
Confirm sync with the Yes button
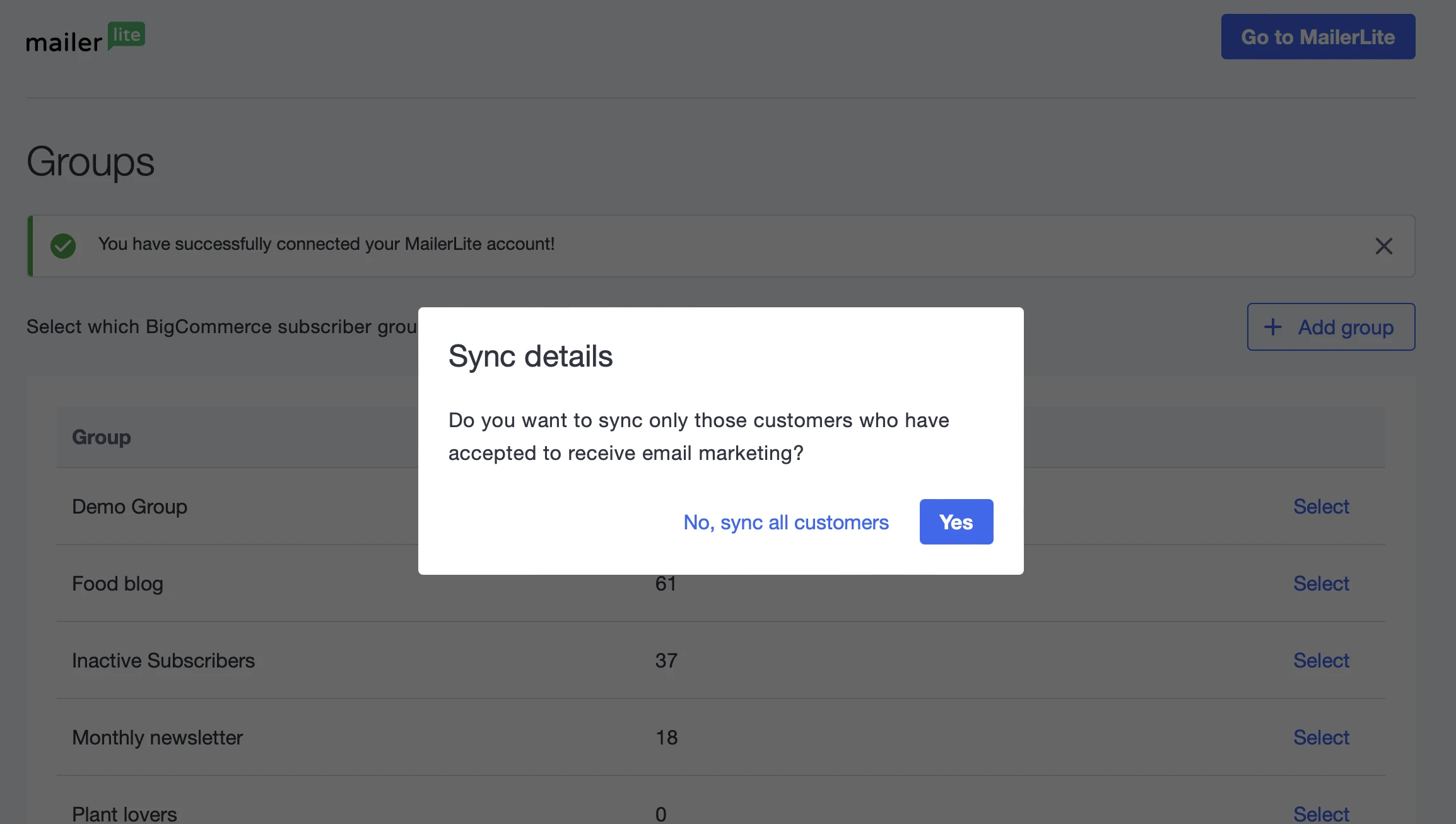(956, 522)
